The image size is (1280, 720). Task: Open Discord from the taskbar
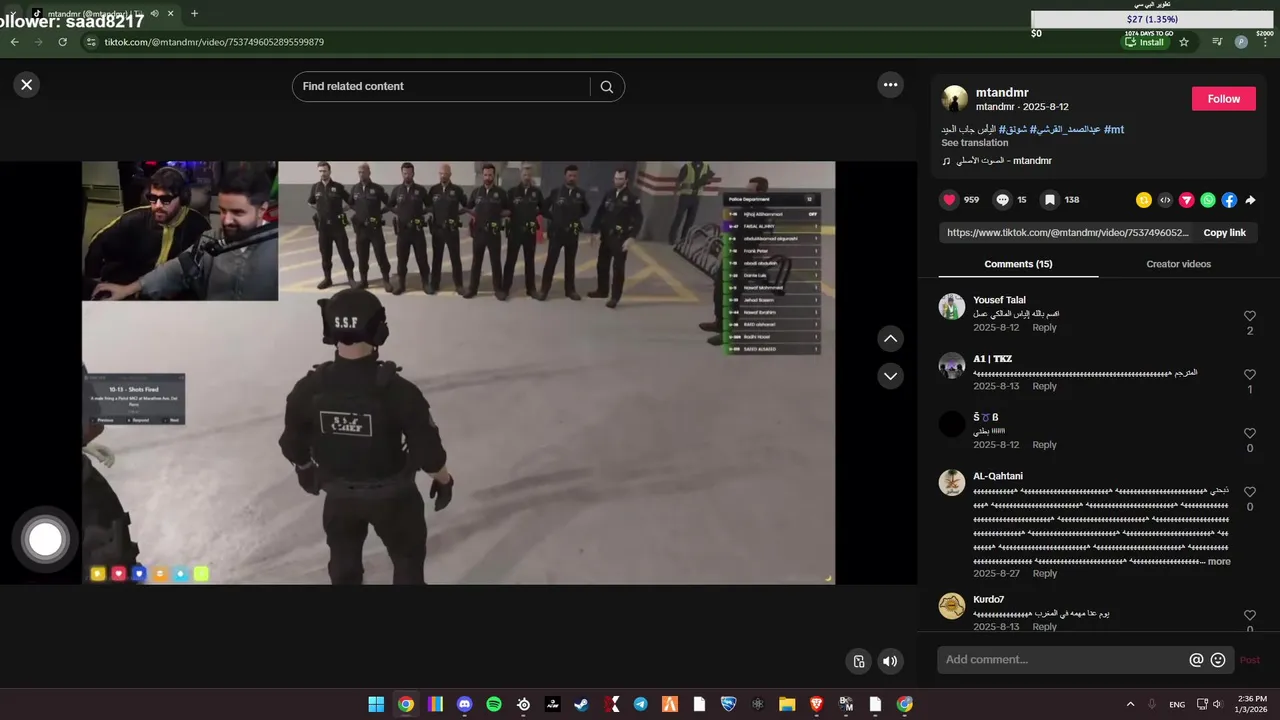(x=464, y=704)
